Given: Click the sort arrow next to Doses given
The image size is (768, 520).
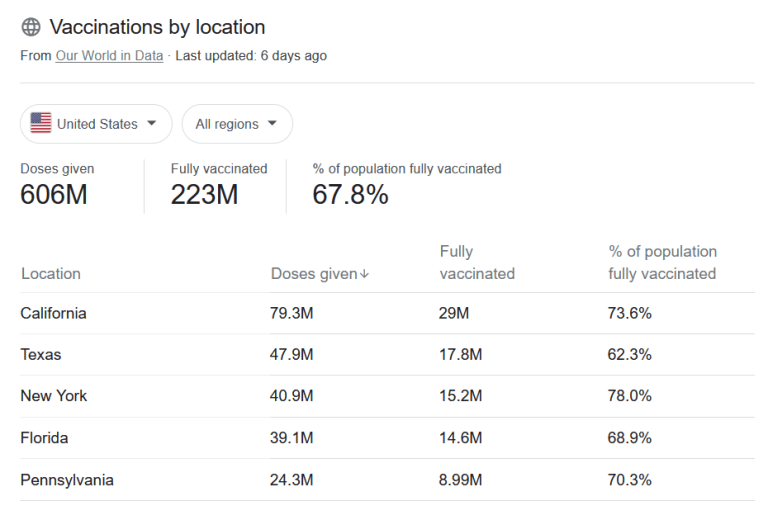Looking at the screenshot, I should (x=364, y=274).
